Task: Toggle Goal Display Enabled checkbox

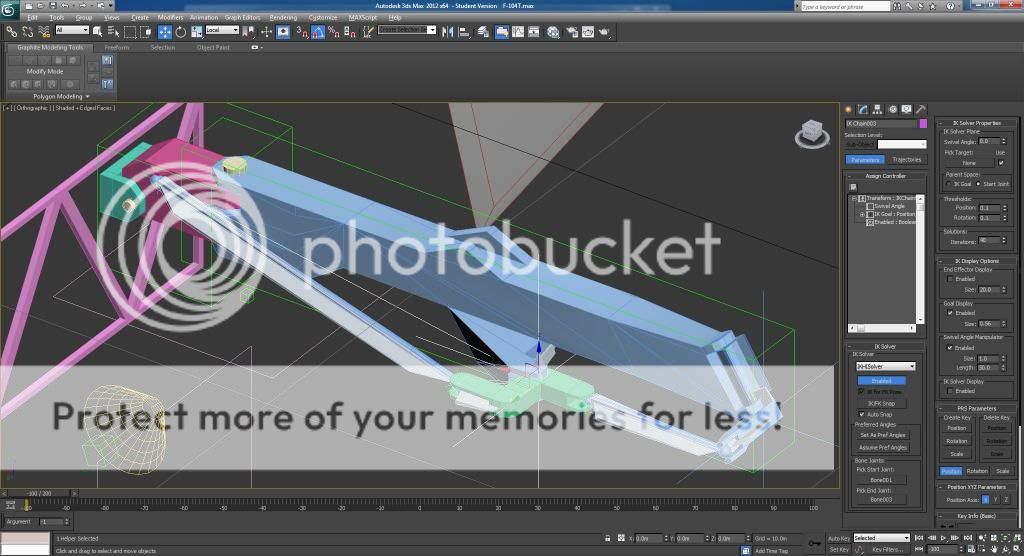Action: tap(950, 313)
